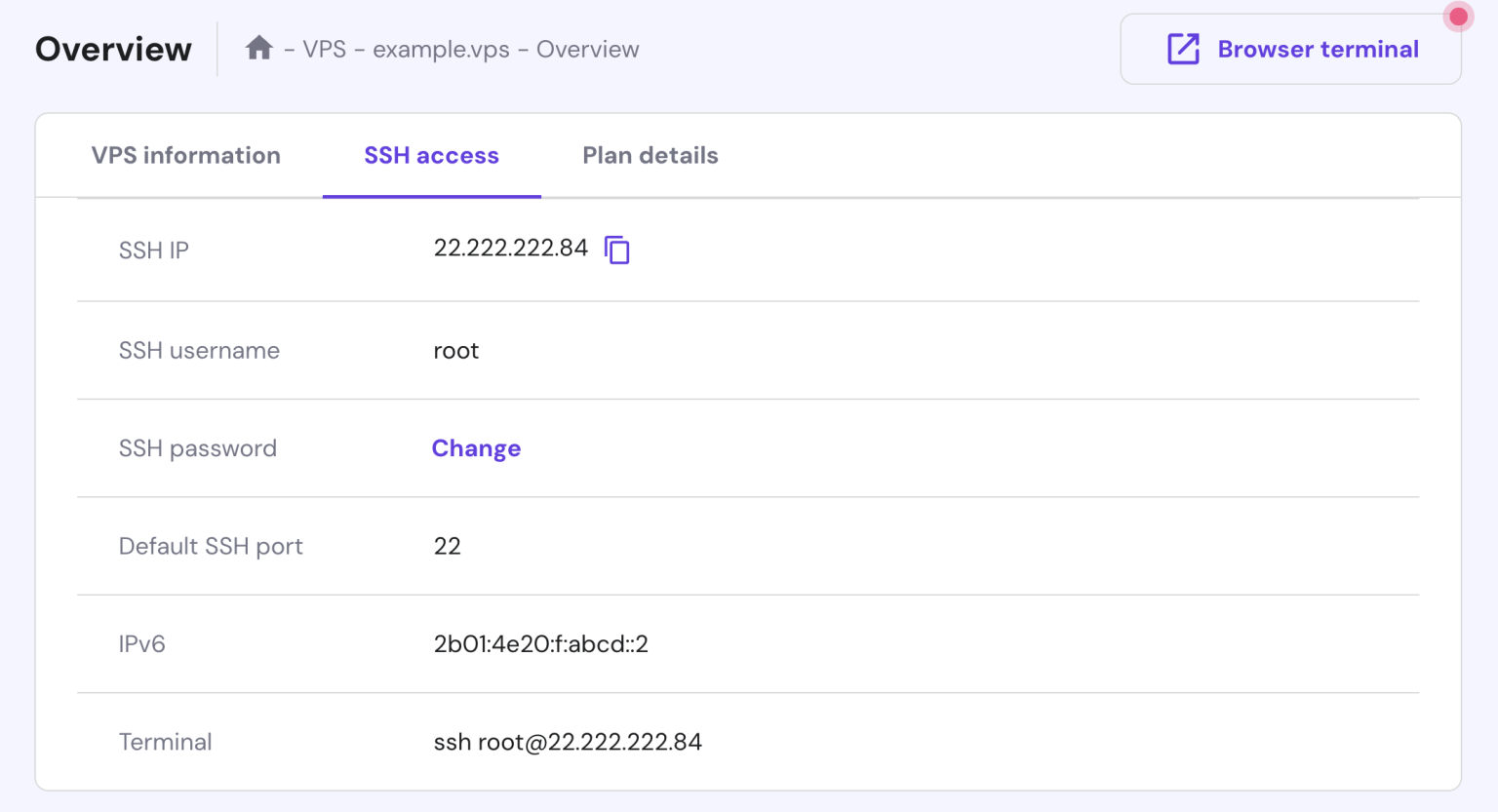Click the external-link icon beside Browser terminal
This screenshot has width=1498, height=812.
[1183, 49]
